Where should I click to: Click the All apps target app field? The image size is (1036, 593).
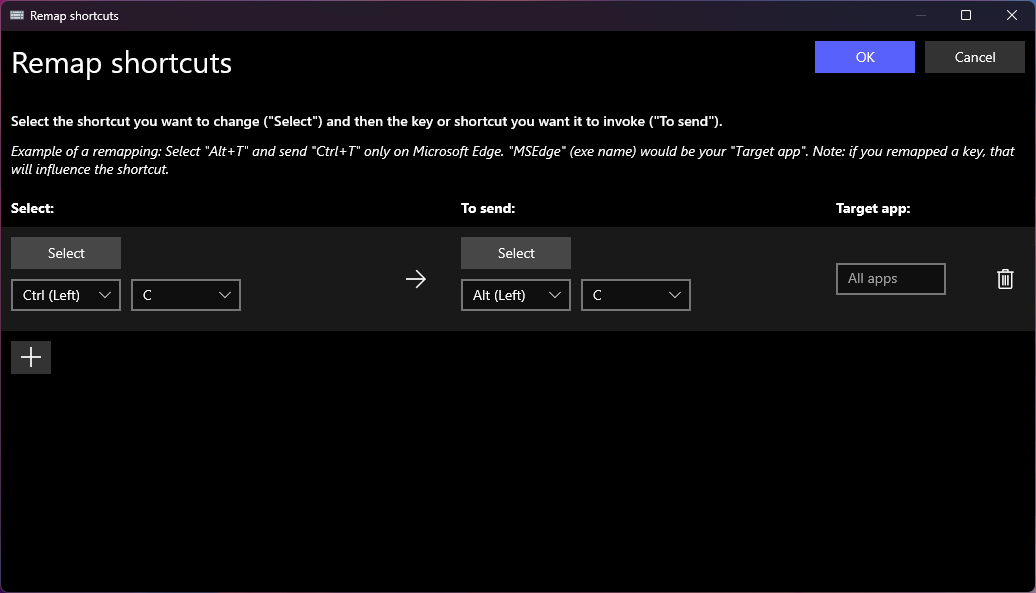890,279
